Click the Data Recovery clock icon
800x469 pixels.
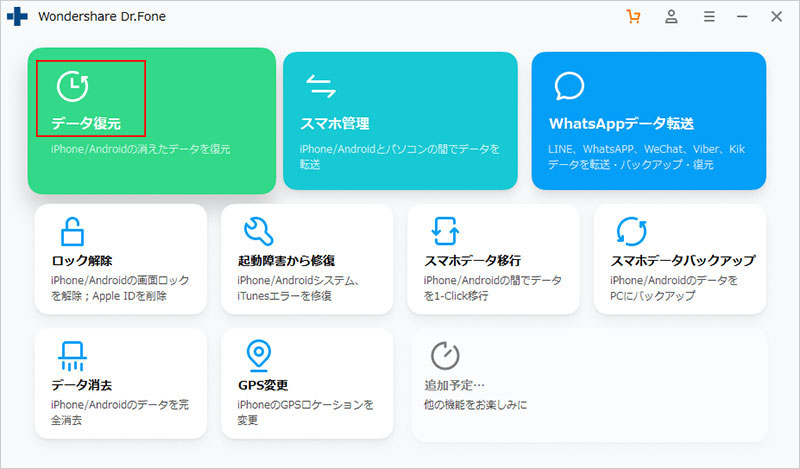tap(70, 87)
